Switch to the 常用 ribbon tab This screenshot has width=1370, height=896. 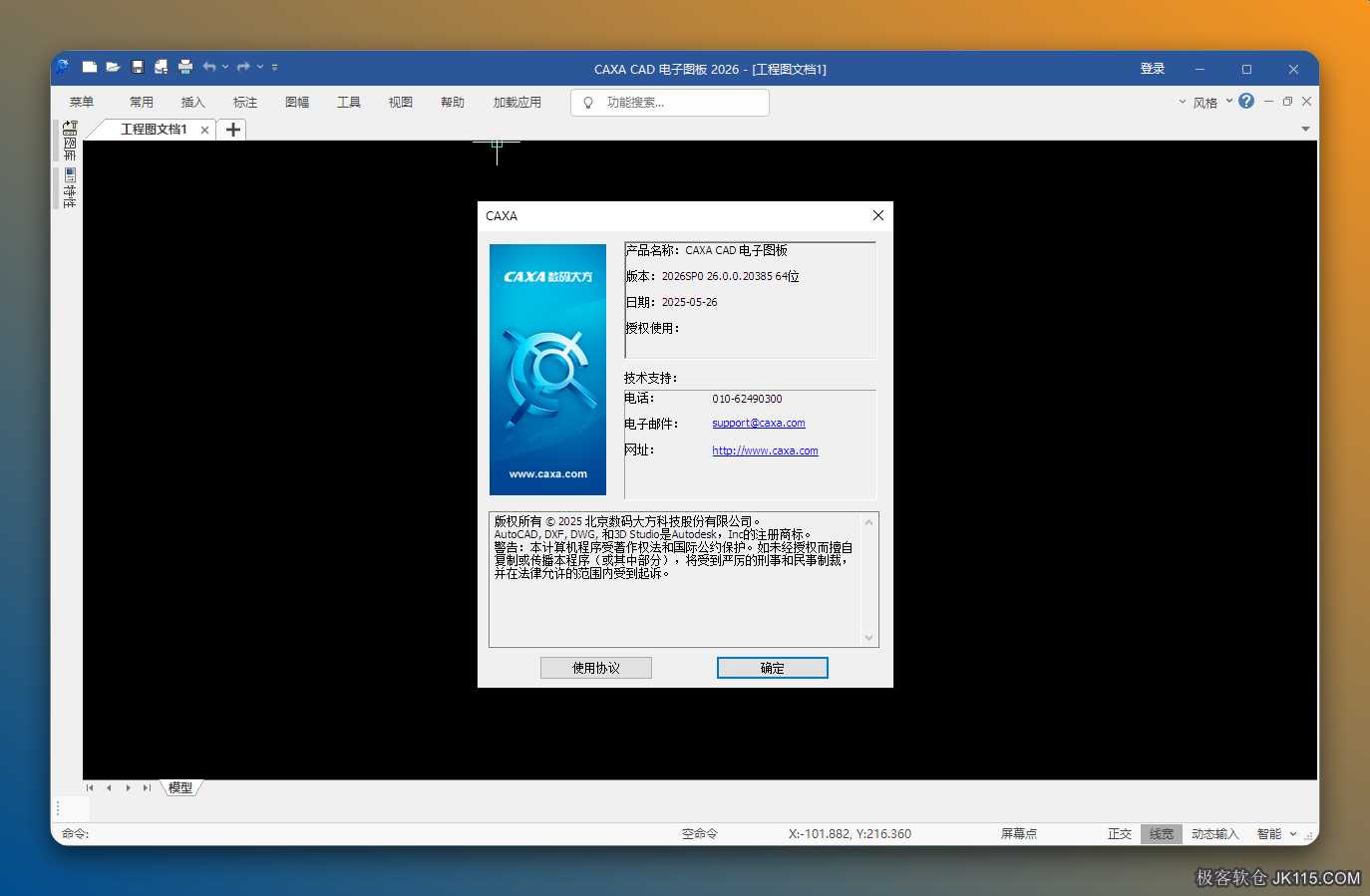pyautogui.click(x=142, y=102)
